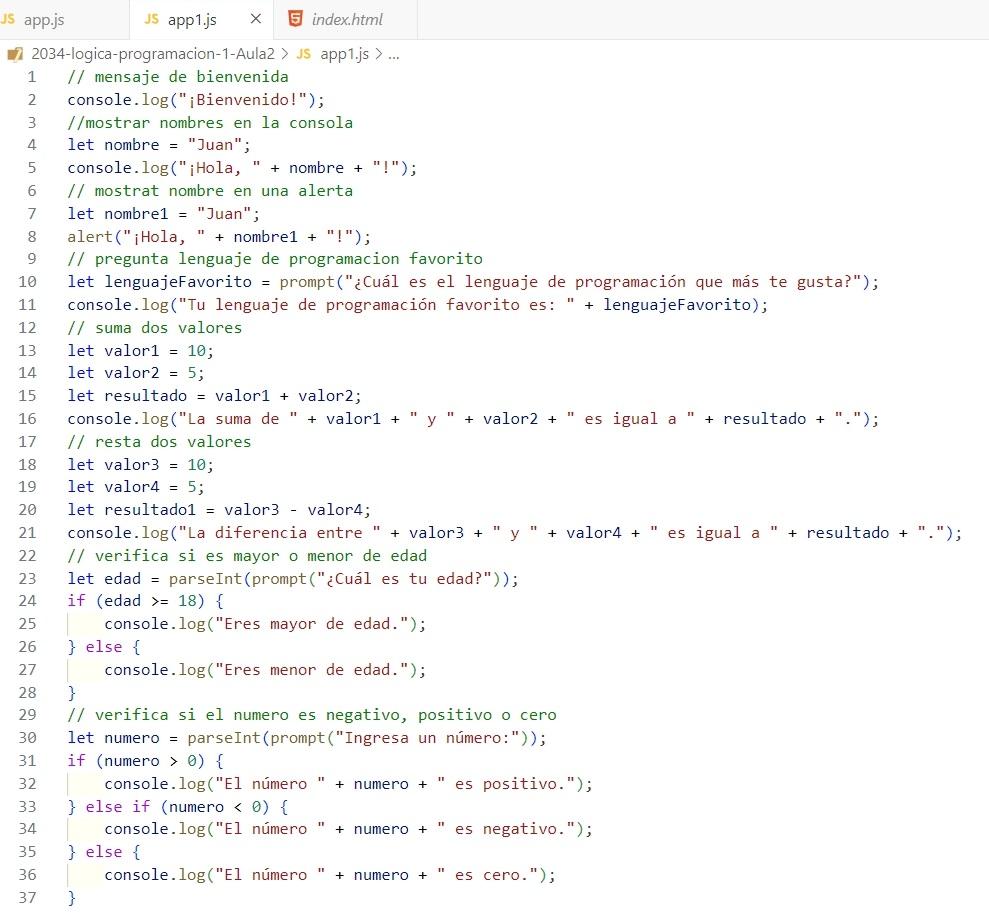Screen dimensions: 989x913
Task: Click nombre1 declaration on line 7
Action: [x=136, y=214]
